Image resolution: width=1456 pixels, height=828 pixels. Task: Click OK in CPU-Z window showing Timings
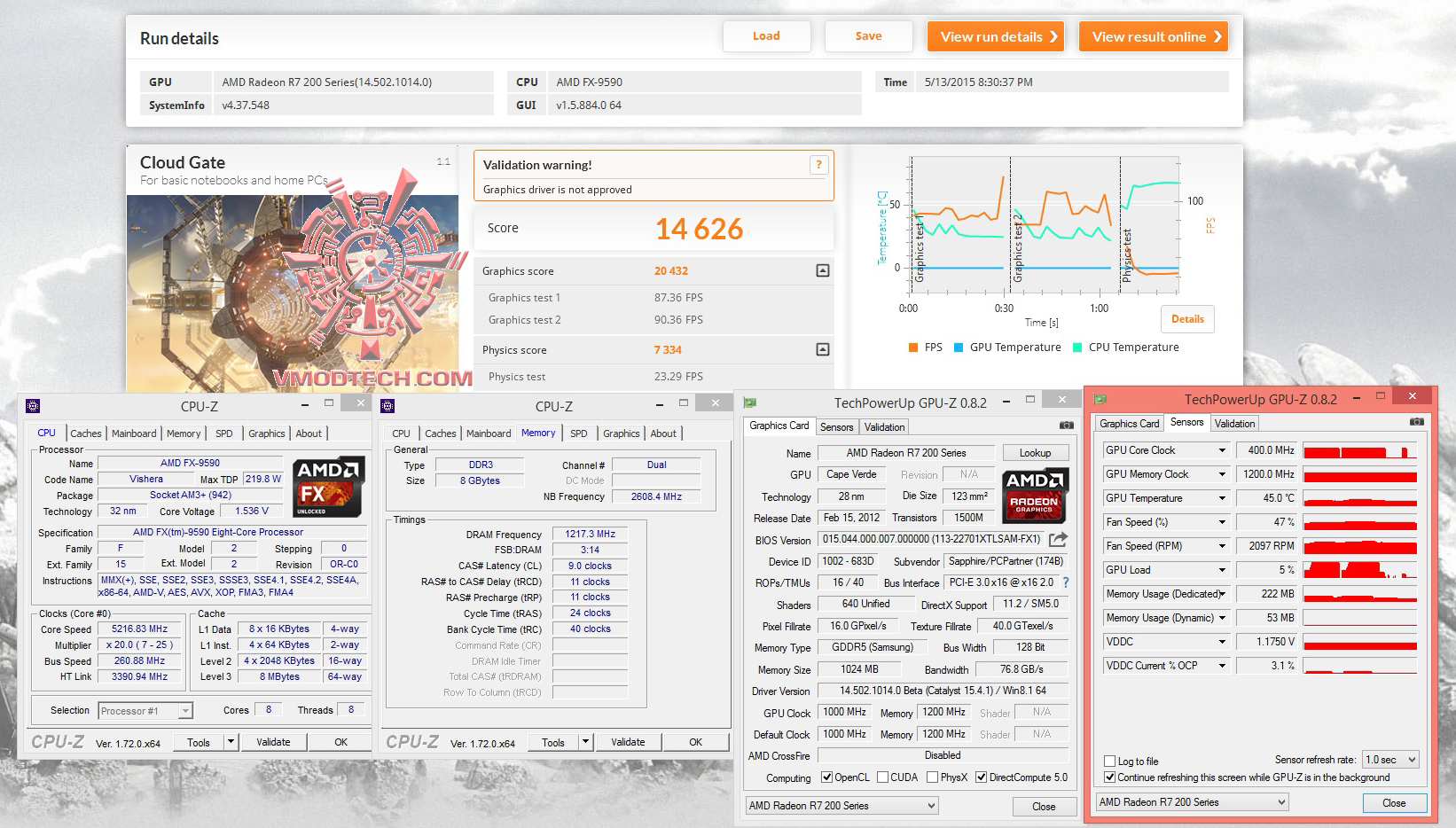pyautogui.click(x=696, y=742)
